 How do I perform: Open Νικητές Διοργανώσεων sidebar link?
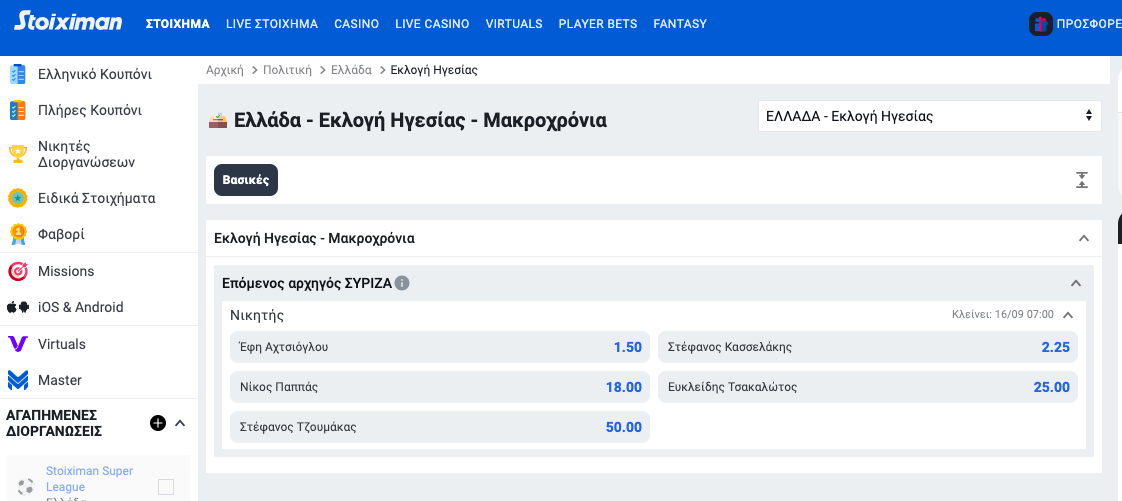(x=87, y=154)
